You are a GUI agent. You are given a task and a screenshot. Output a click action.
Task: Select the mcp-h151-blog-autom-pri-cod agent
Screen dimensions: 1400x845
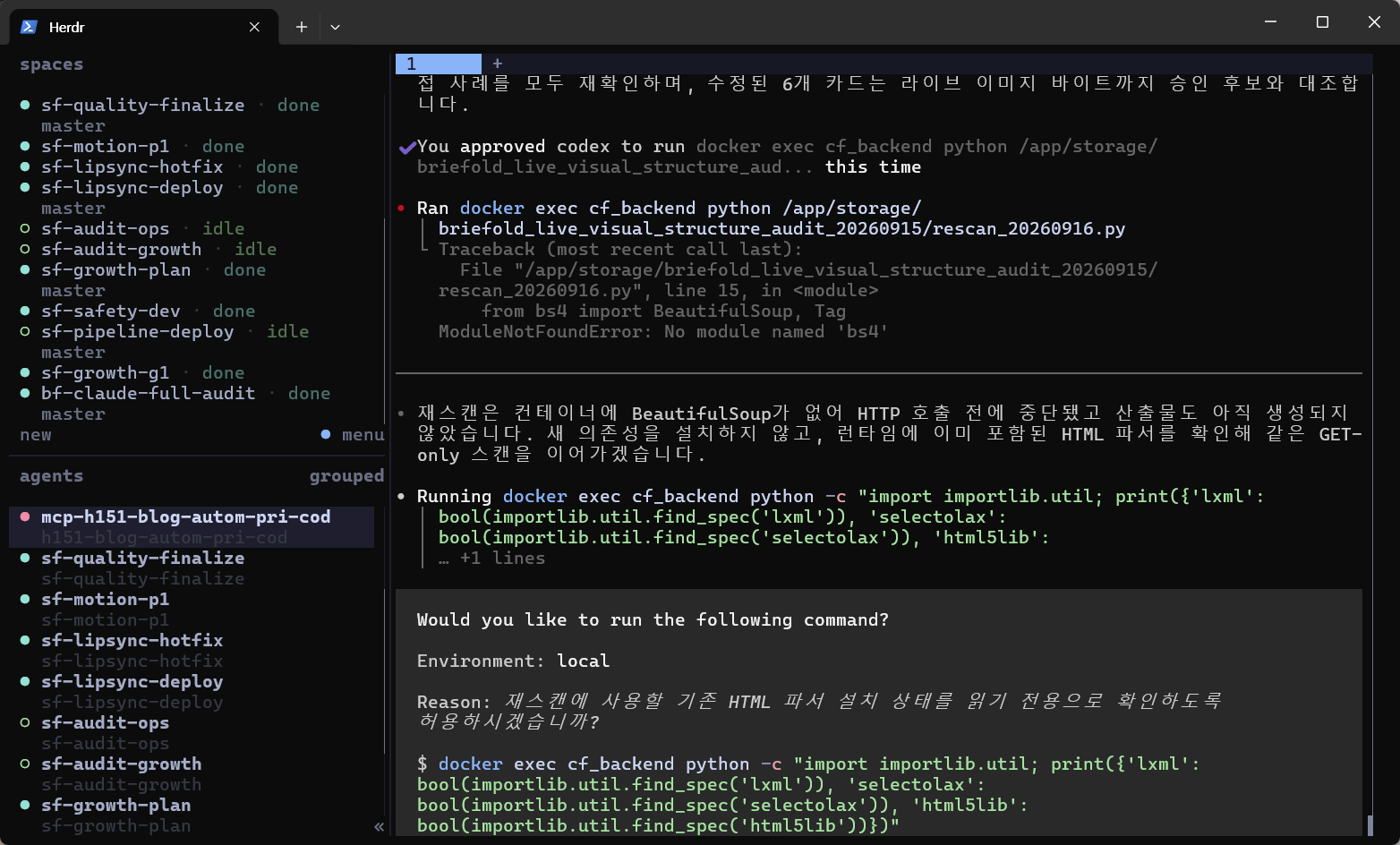[192, 526]
